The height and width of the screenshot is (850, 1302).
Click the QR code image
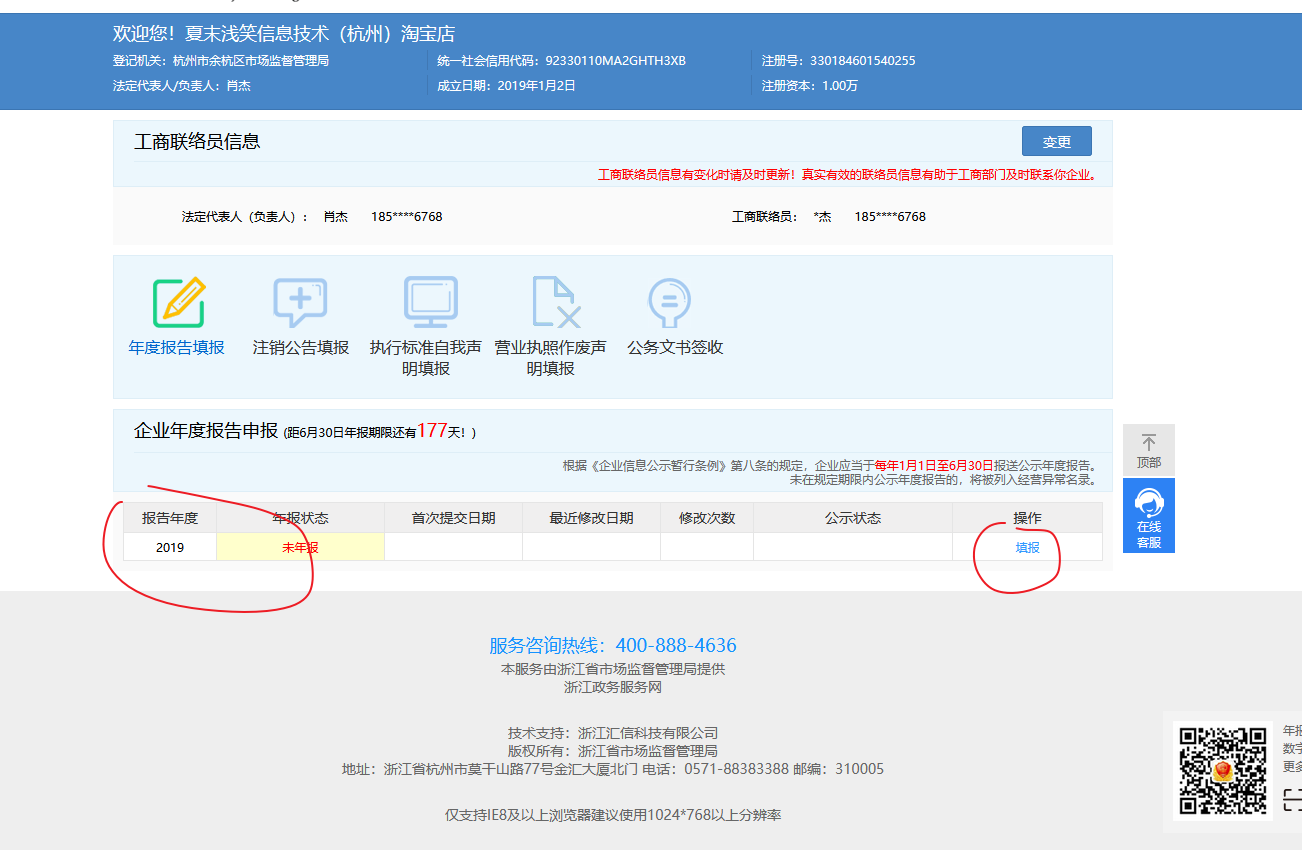tap(1223, 771)
